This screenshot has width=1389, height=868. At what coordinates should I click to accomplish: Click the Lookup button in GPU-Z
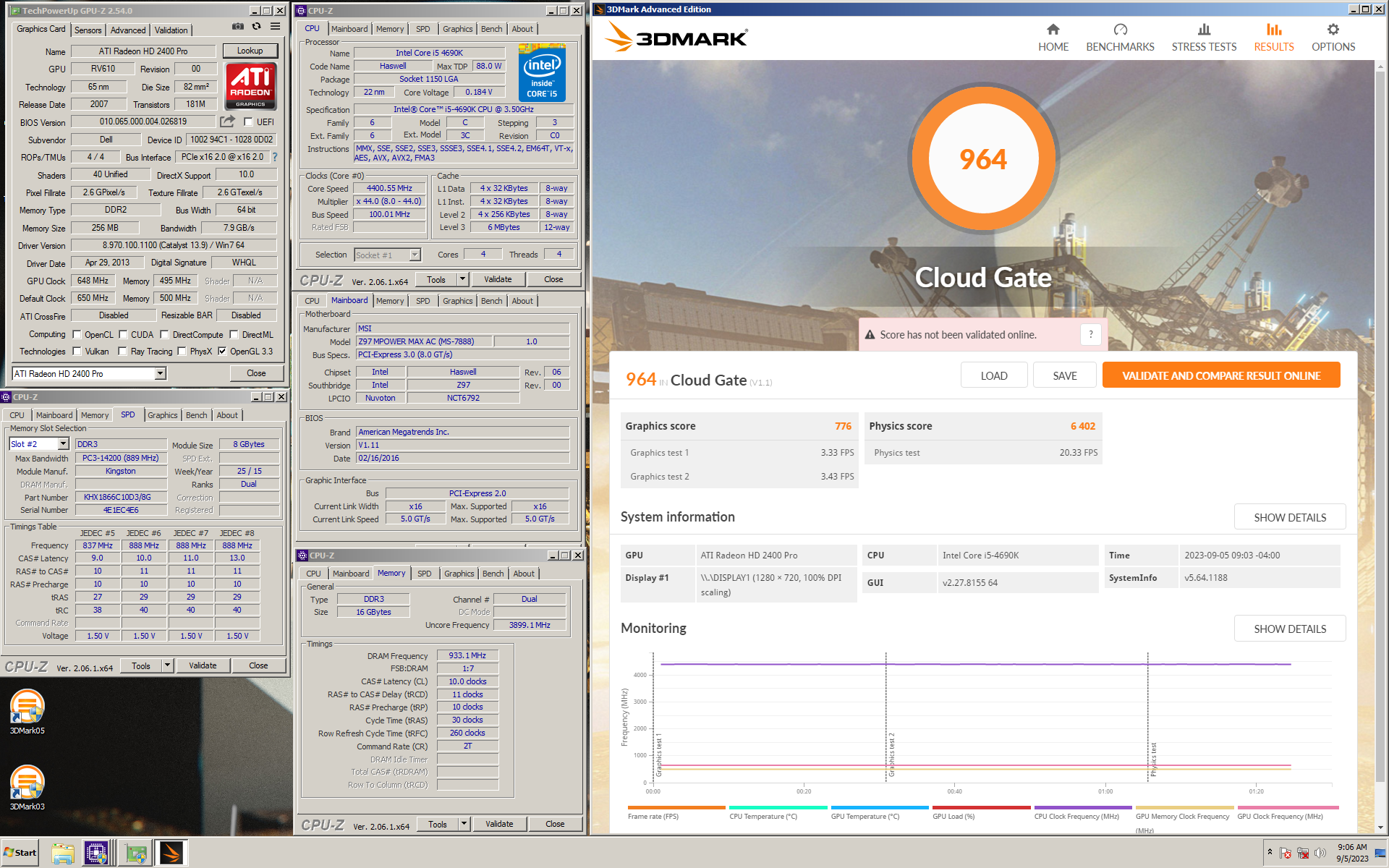250,51
